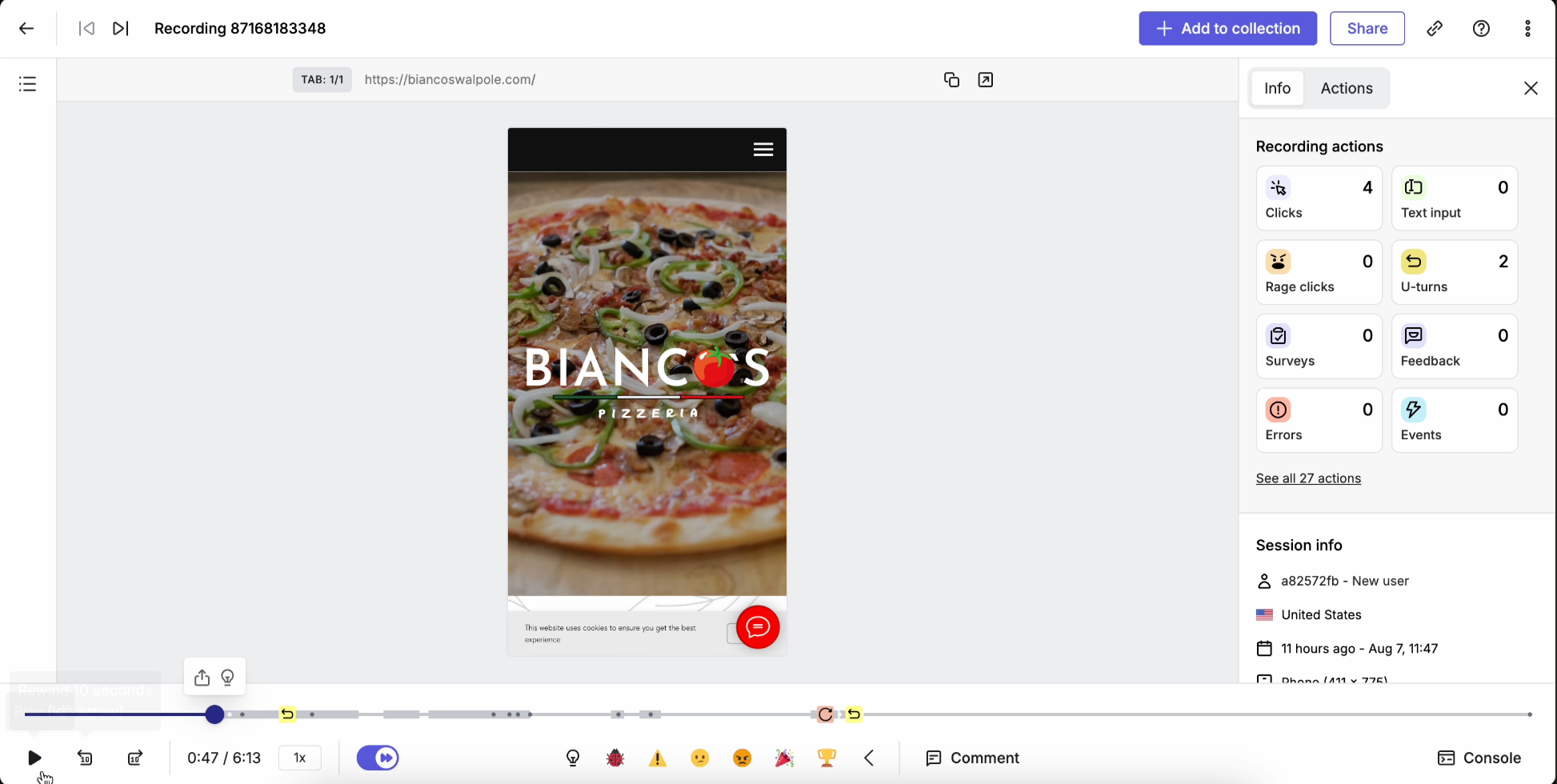Go back with the left arrow
Screen dimensions: 1557x784
(26, 29)
